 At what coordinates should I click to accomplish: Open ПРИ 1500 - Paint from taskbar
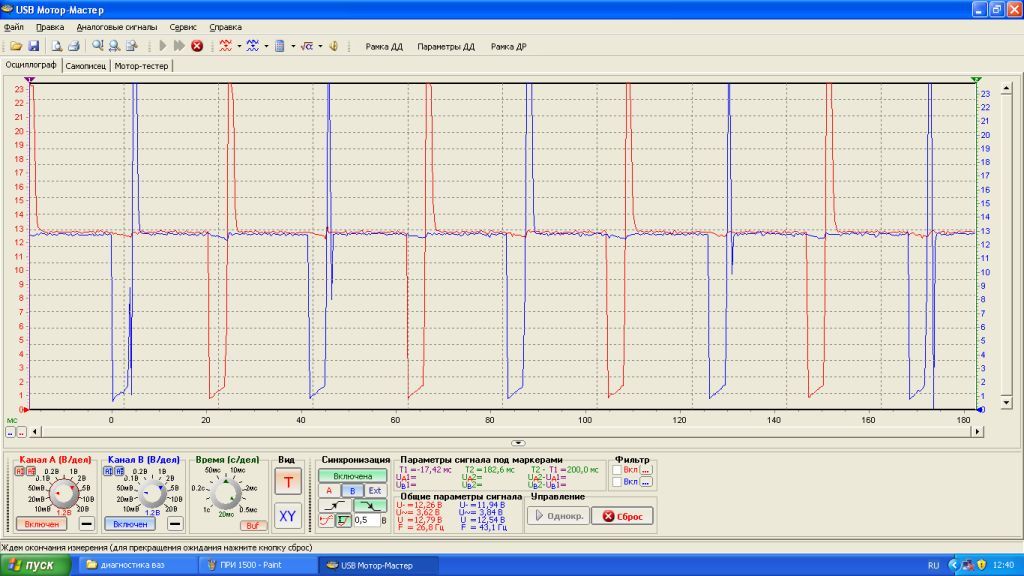[258, 566]
